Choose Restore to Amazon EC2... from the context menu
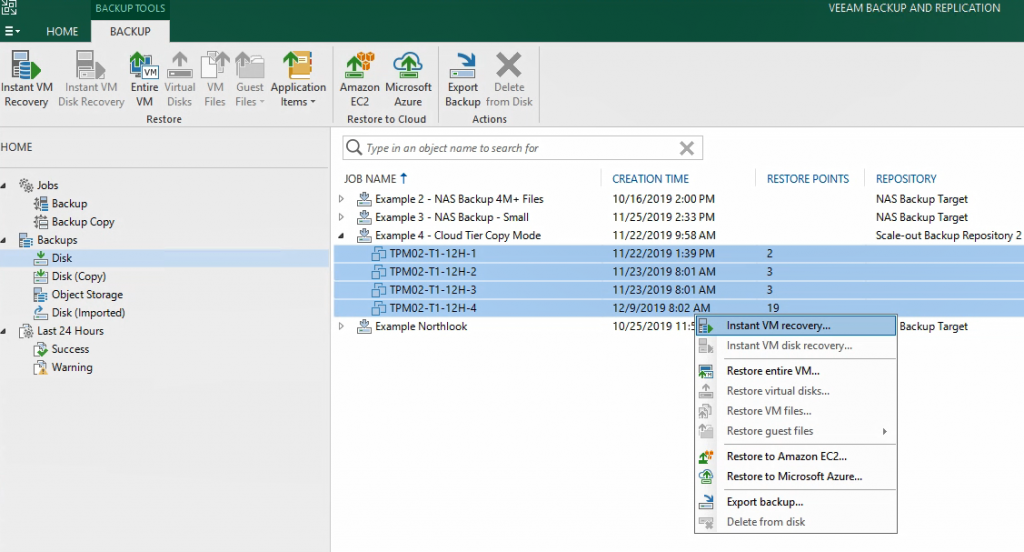This screenshot has height=552, width=1024. [x=795, y=457]
